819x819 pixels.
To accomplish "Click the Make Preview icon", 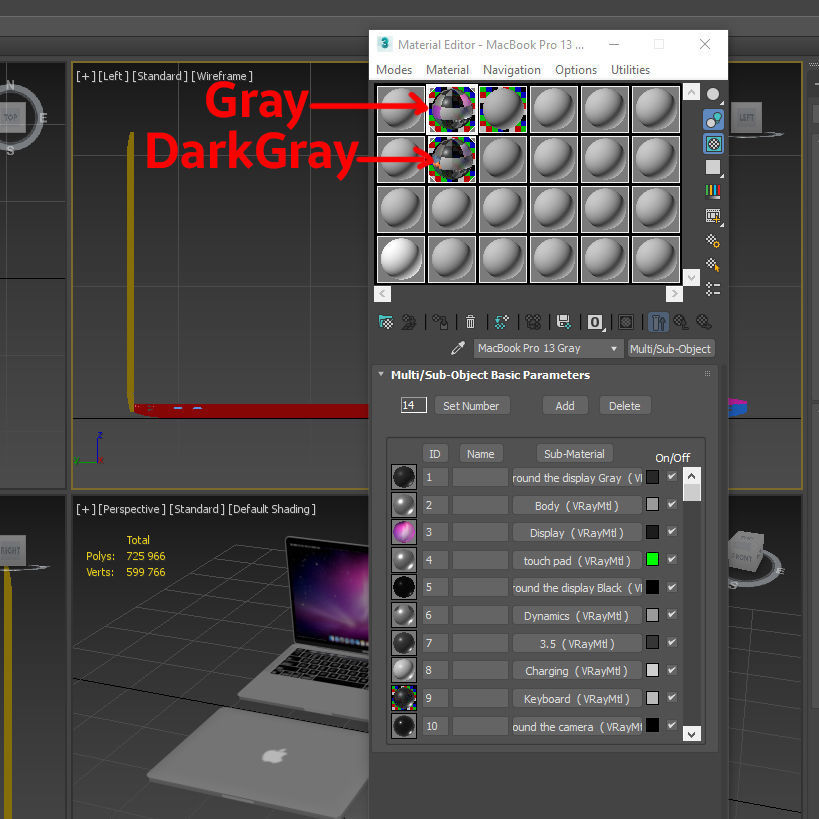I will click(712, 216).
